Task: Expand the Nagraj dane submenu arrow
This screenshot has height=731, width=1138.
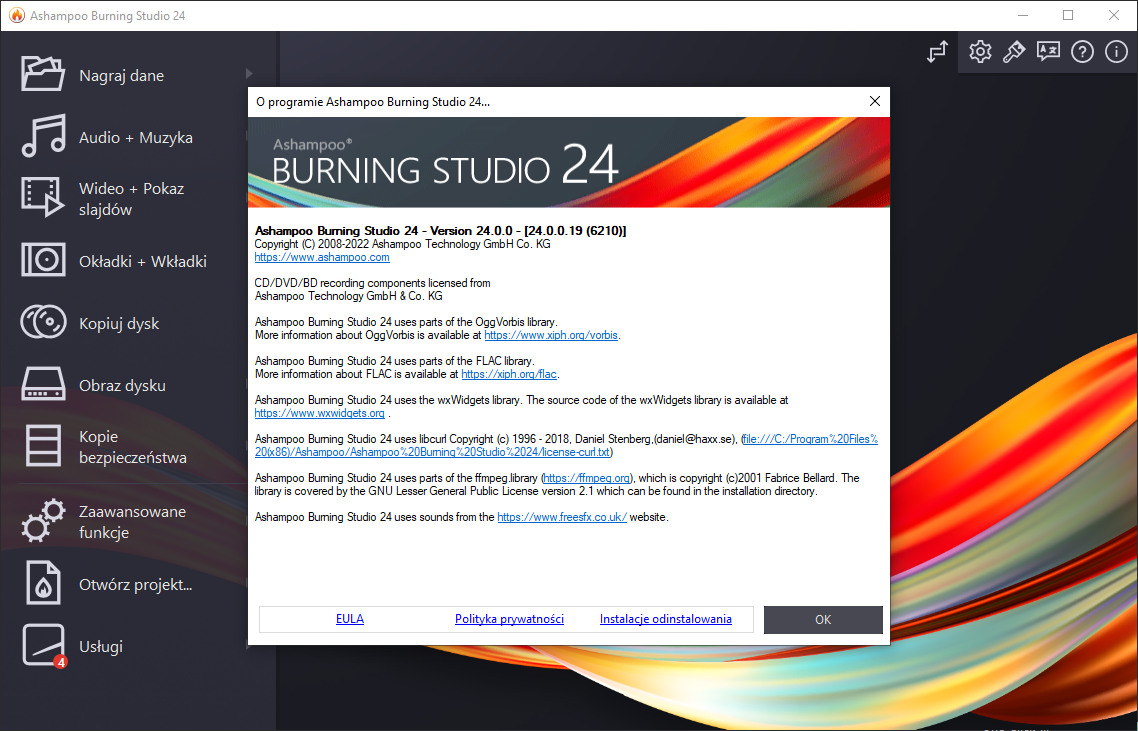Action: [x=249, y=73]
